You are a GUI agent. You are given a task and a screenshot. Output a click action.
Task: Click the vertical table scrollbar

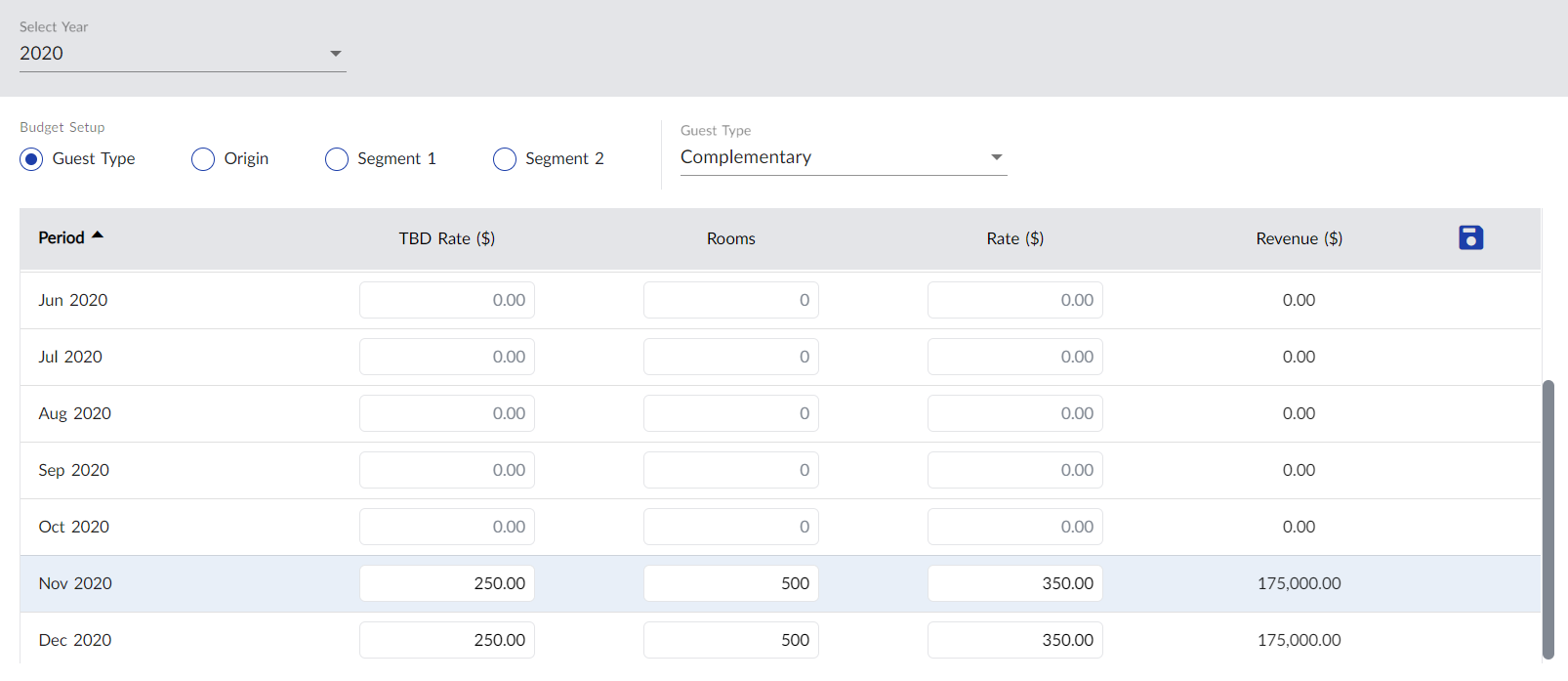click(1547, 520)
